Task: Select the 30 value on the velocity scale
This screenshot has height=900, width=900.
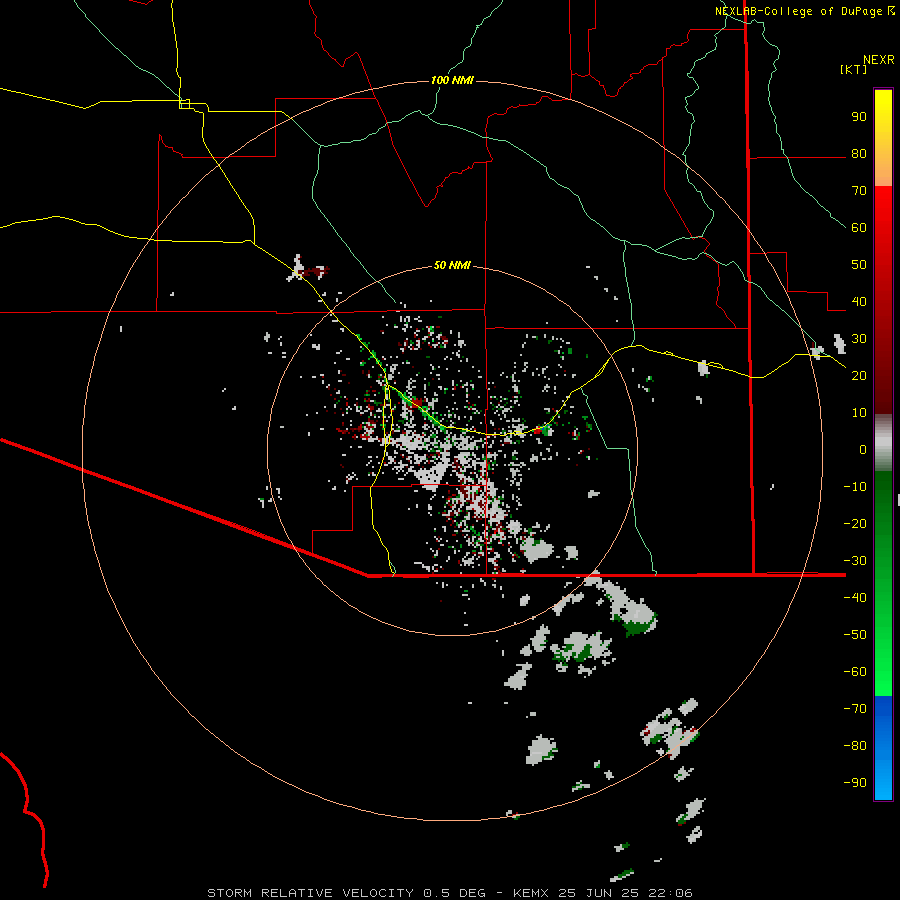Action: coord(859,339)
